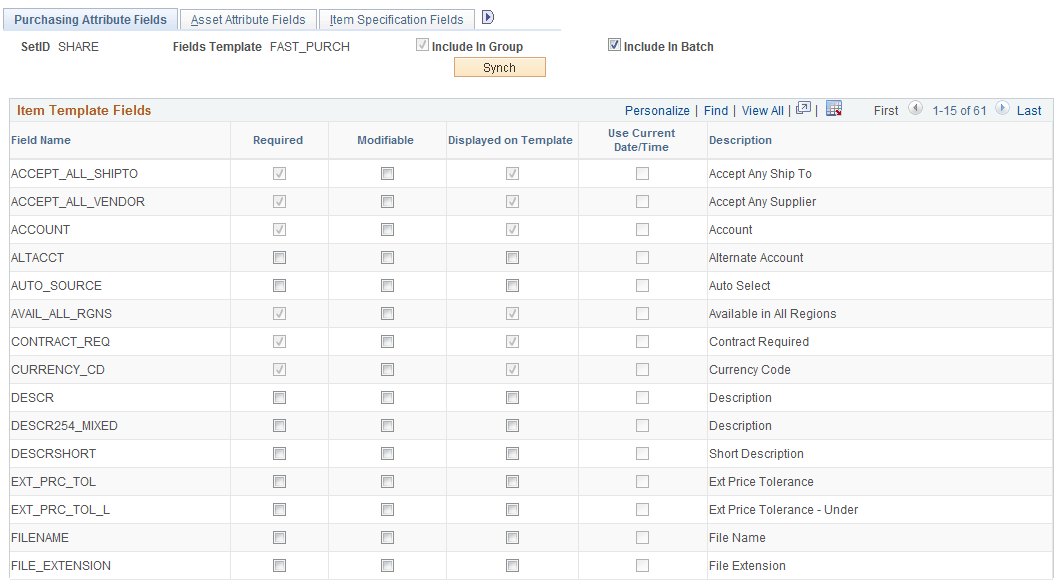This screenshot has width=1061, height=586.
Task: Open the Item Template Fields grid in popup window
Action: [x=803, y=110]
